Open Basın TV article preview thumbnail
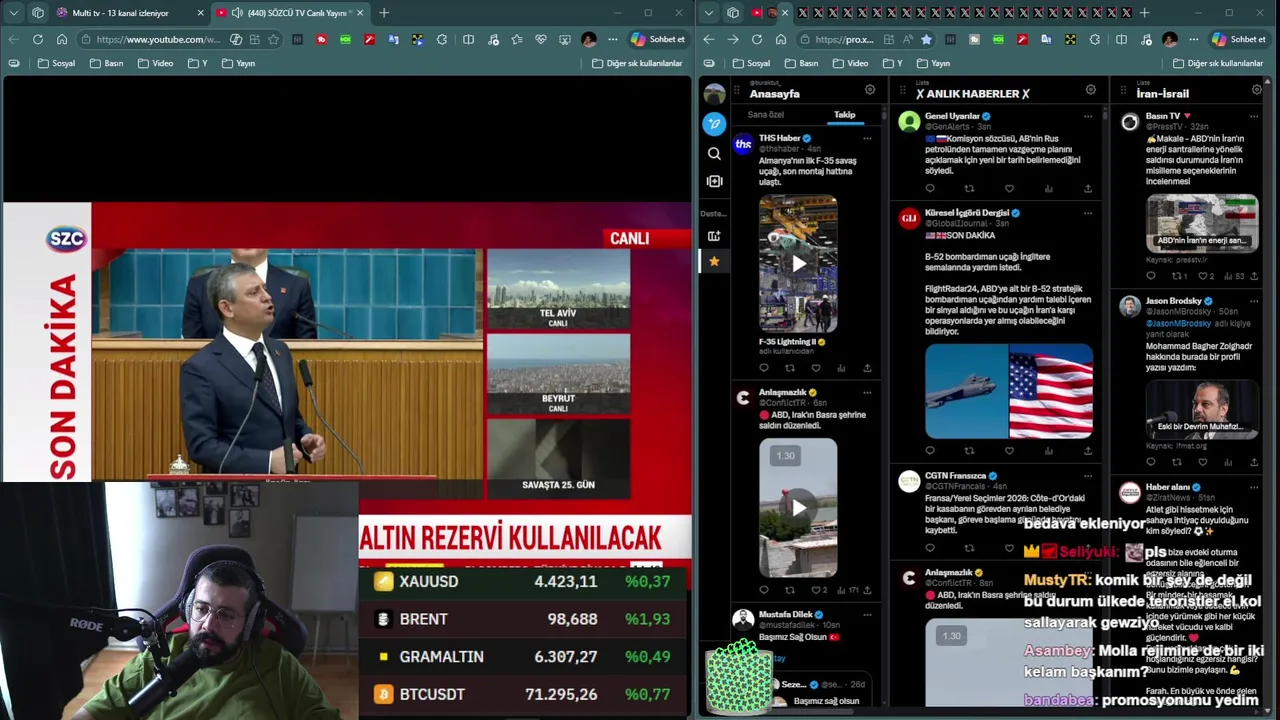The image size is (1280, 720). pyautogui.click(x=1202, y=222)
